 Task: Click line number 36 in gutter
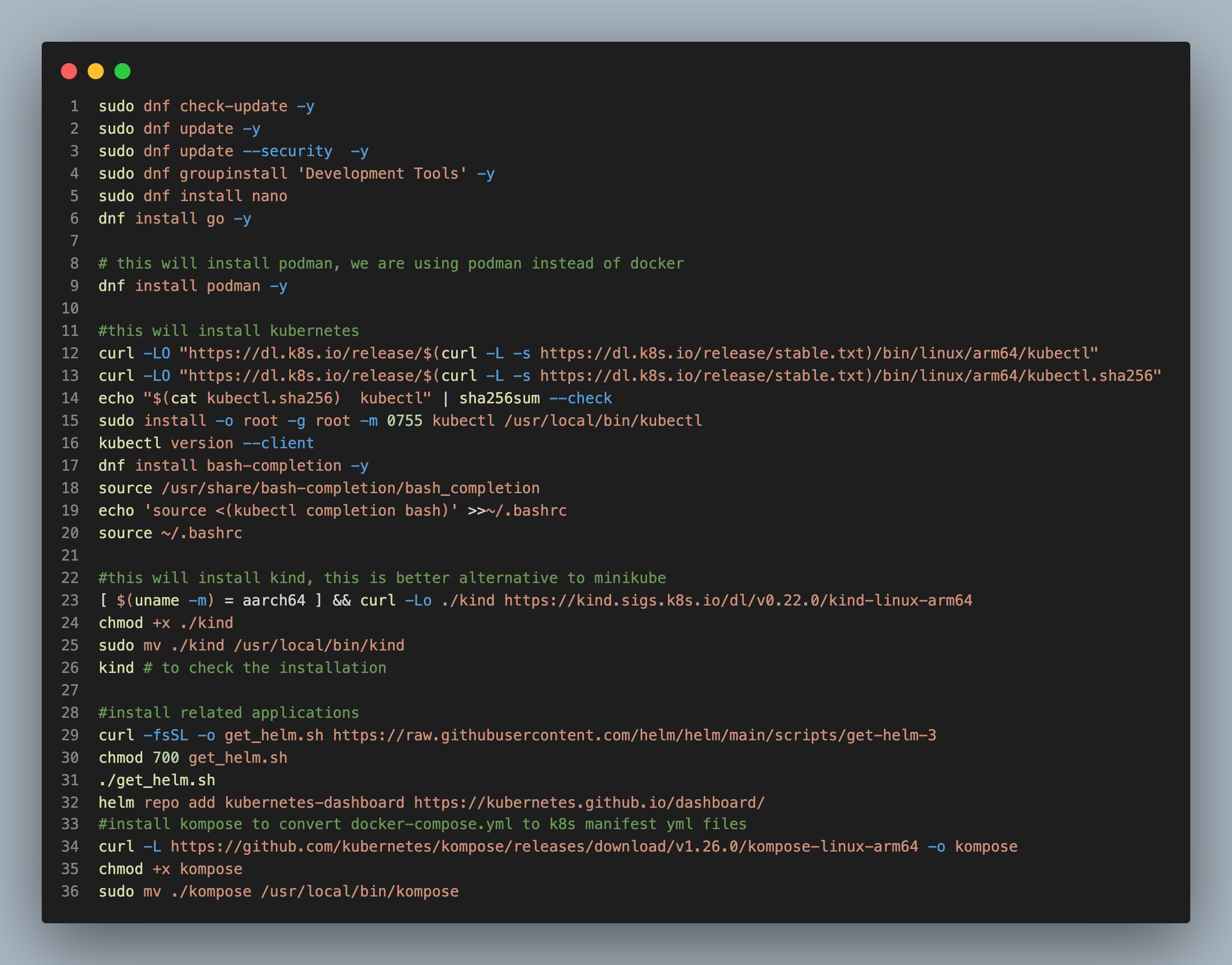(70, 891)
